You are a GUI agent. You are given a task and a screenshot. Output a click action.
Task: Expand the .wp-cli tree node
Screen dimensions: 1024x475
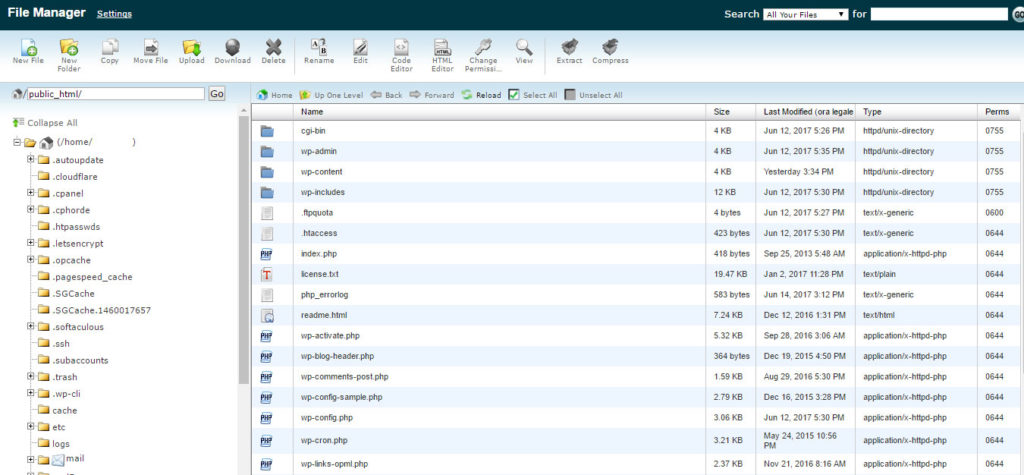(31, 393)
